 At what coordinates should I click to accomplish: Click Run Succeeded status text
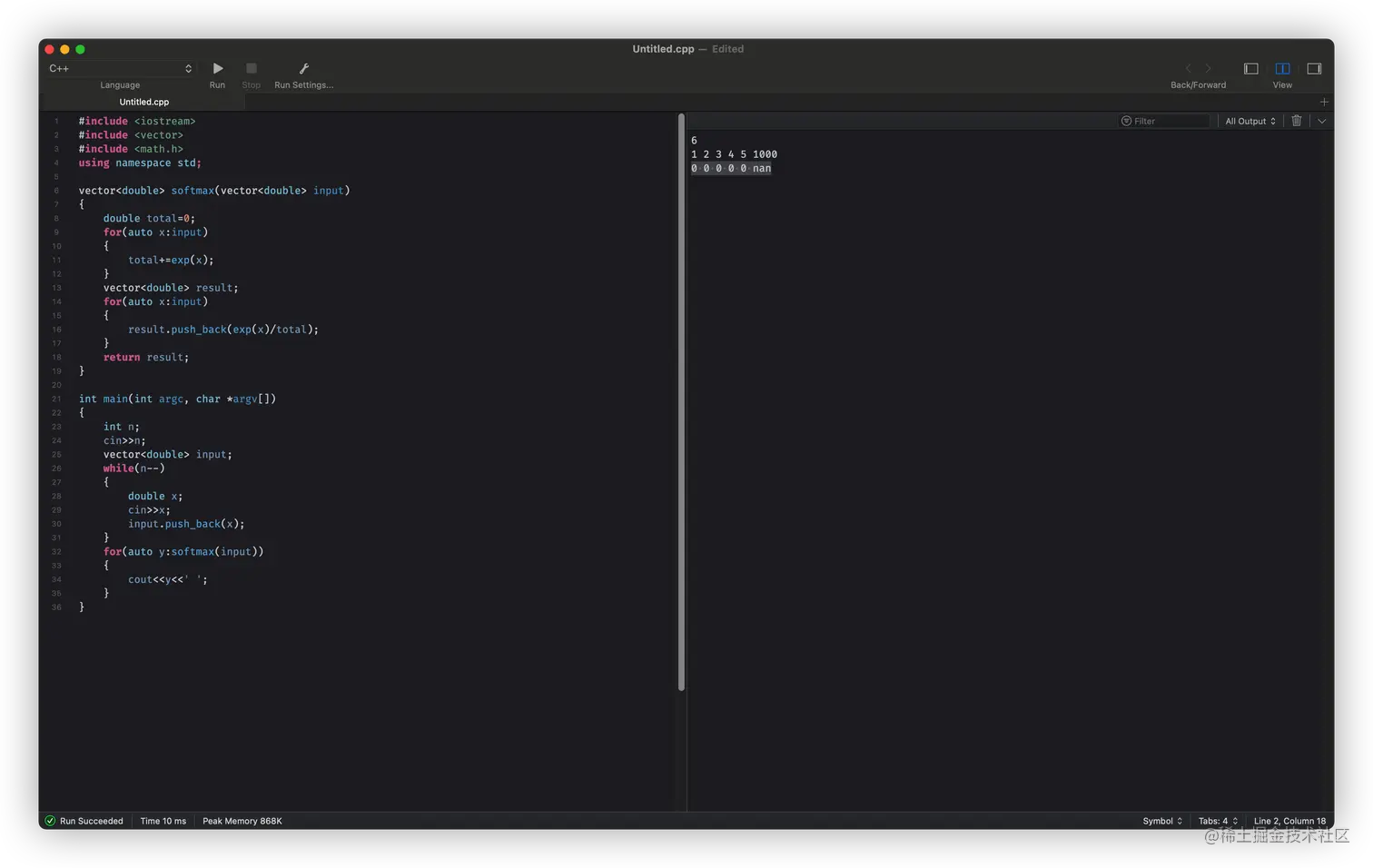coord(92,821)
